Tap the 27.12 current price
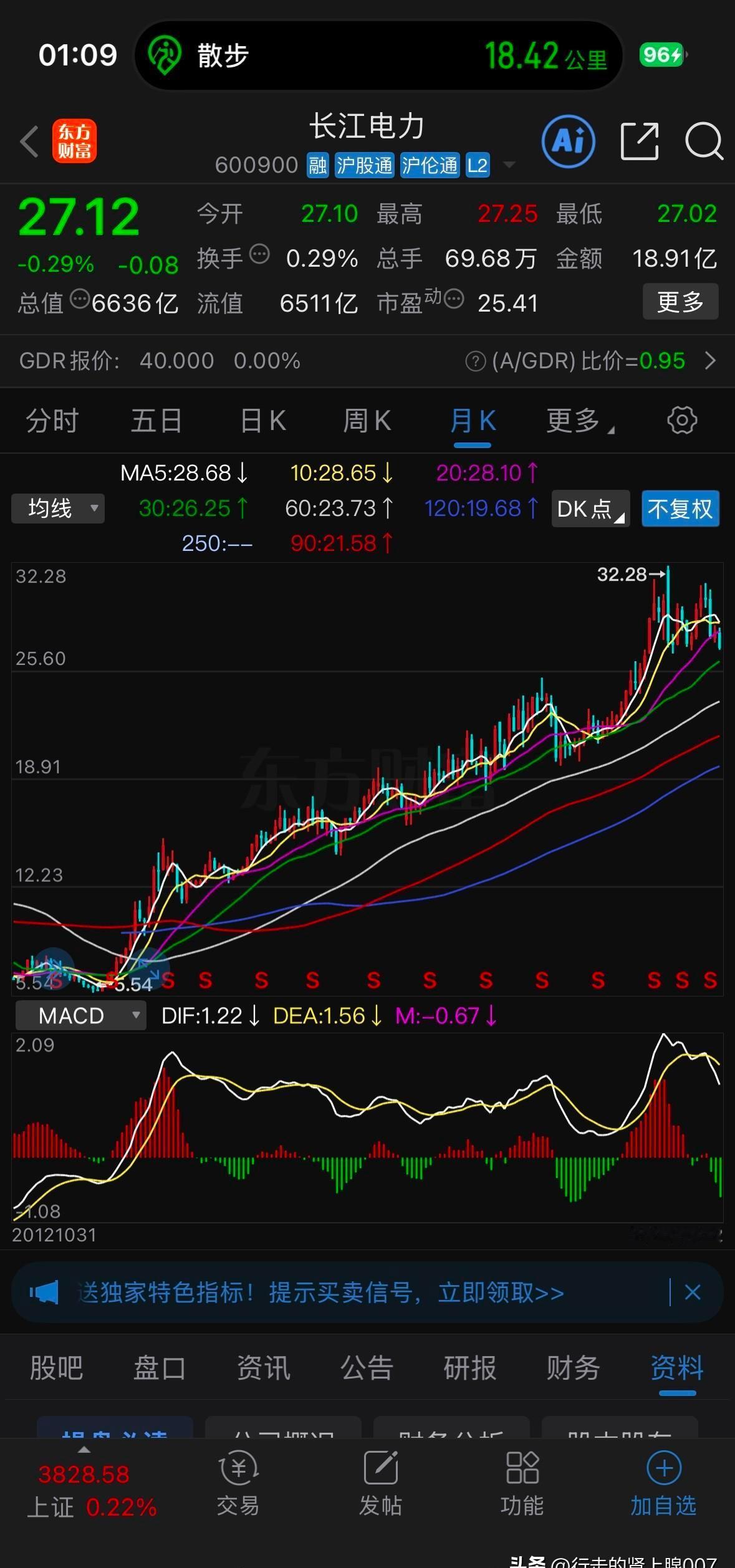735x1568 pixels. pos(79,217)
